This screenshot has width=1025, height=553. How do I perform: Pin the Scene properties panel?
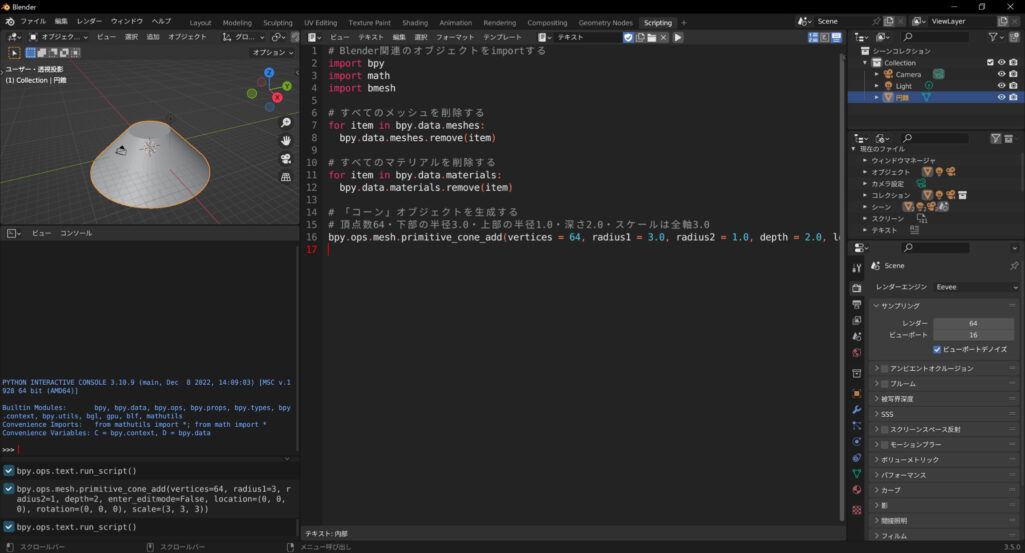[1014, 266]
